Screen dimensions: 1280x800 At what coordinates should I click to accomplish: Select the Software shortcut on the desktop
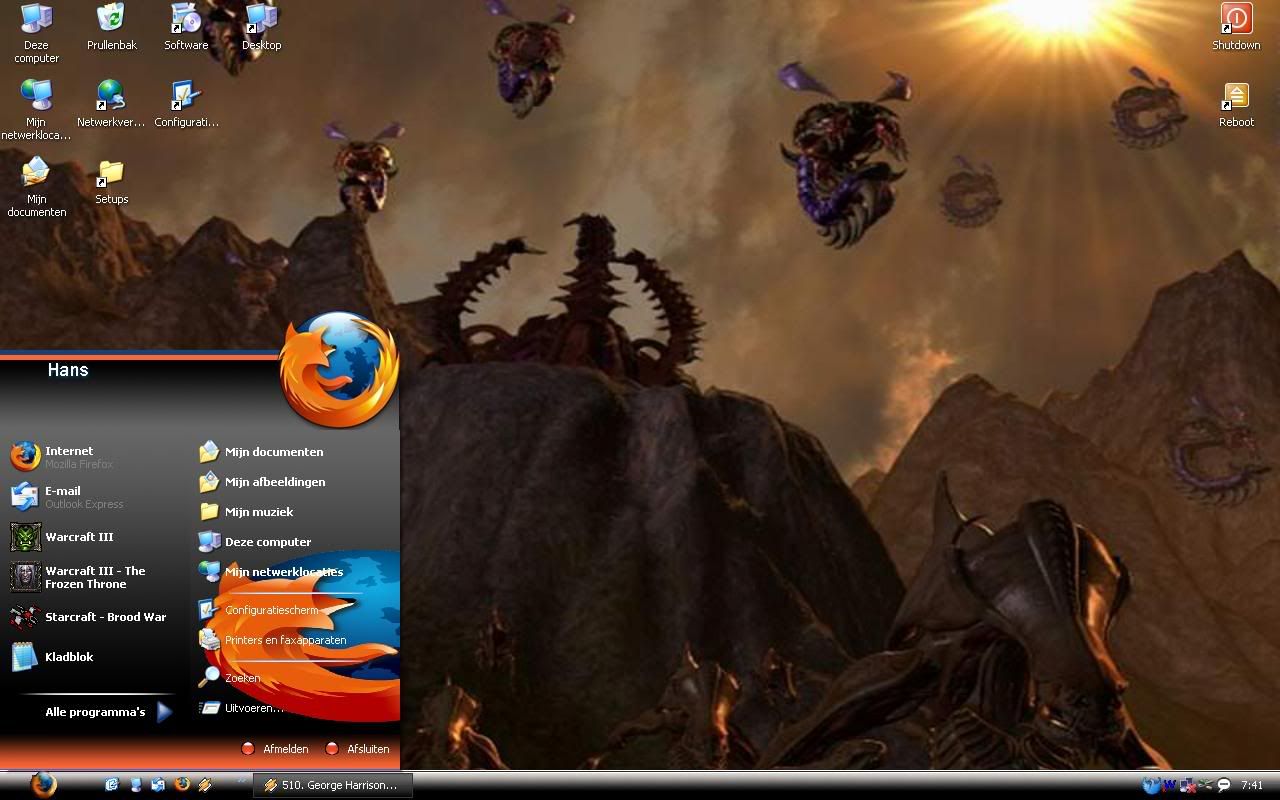[186, 26]
